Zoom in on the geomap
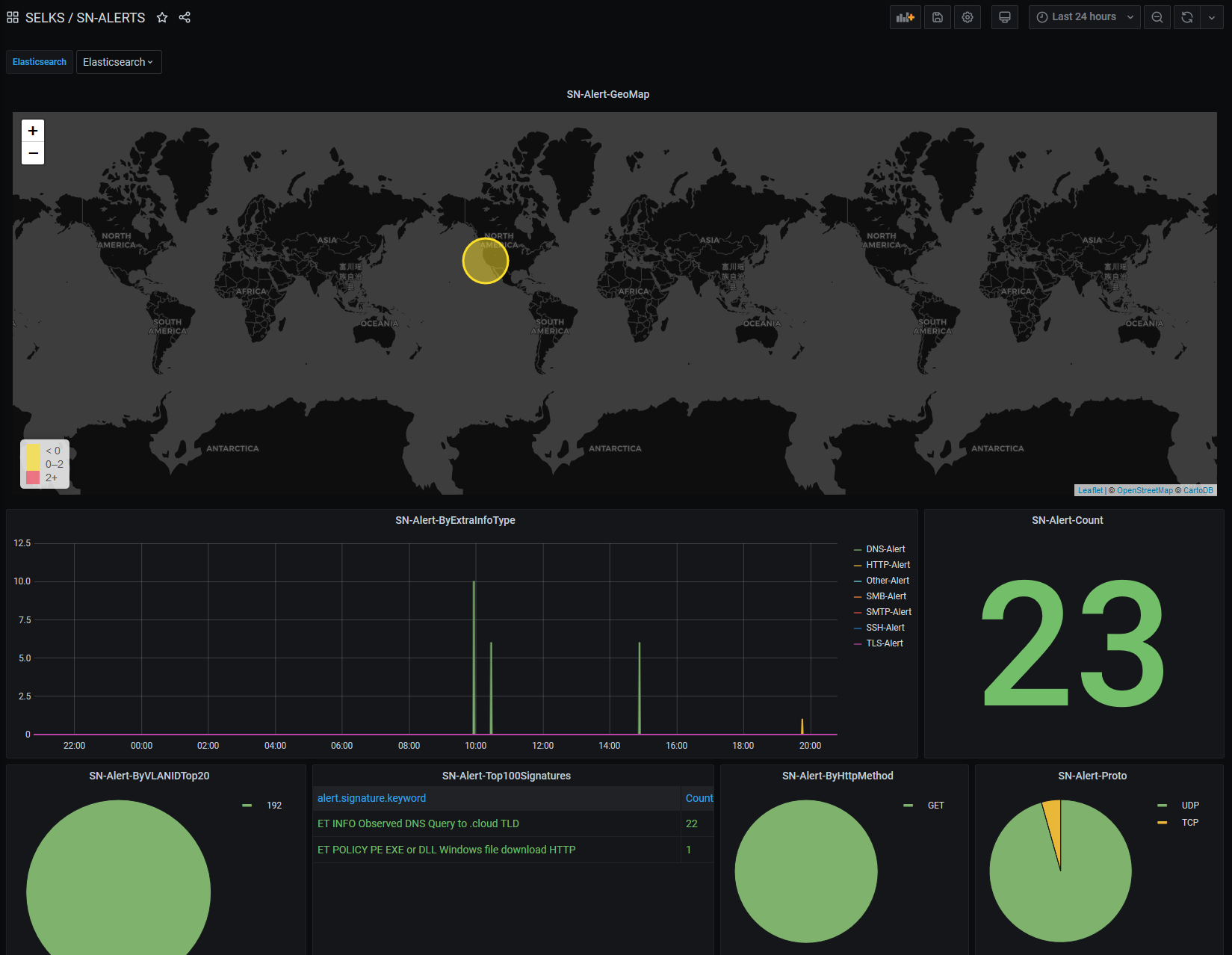 click(33, 131)
